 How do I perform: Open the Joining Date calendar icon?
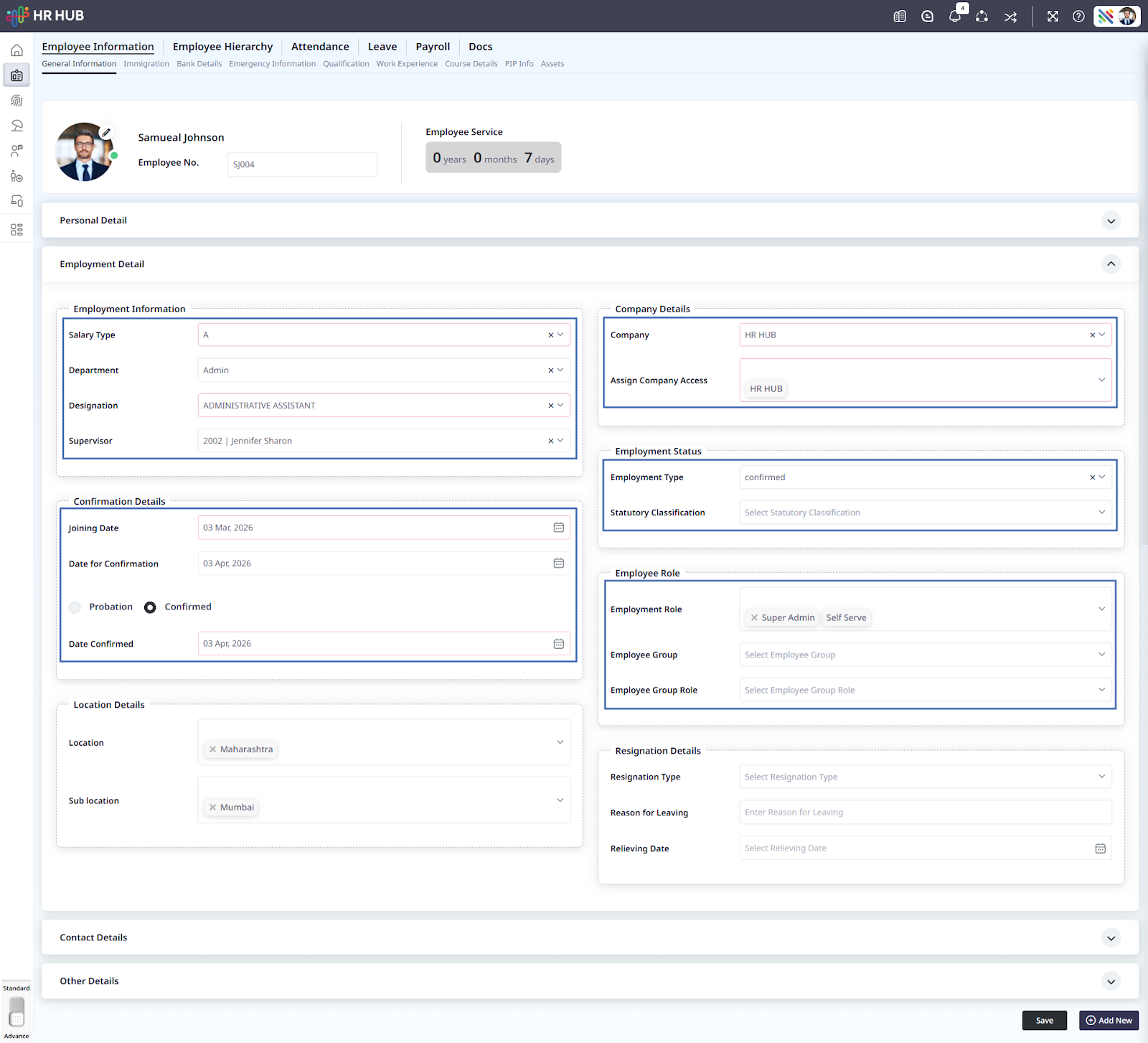(558, 528)
